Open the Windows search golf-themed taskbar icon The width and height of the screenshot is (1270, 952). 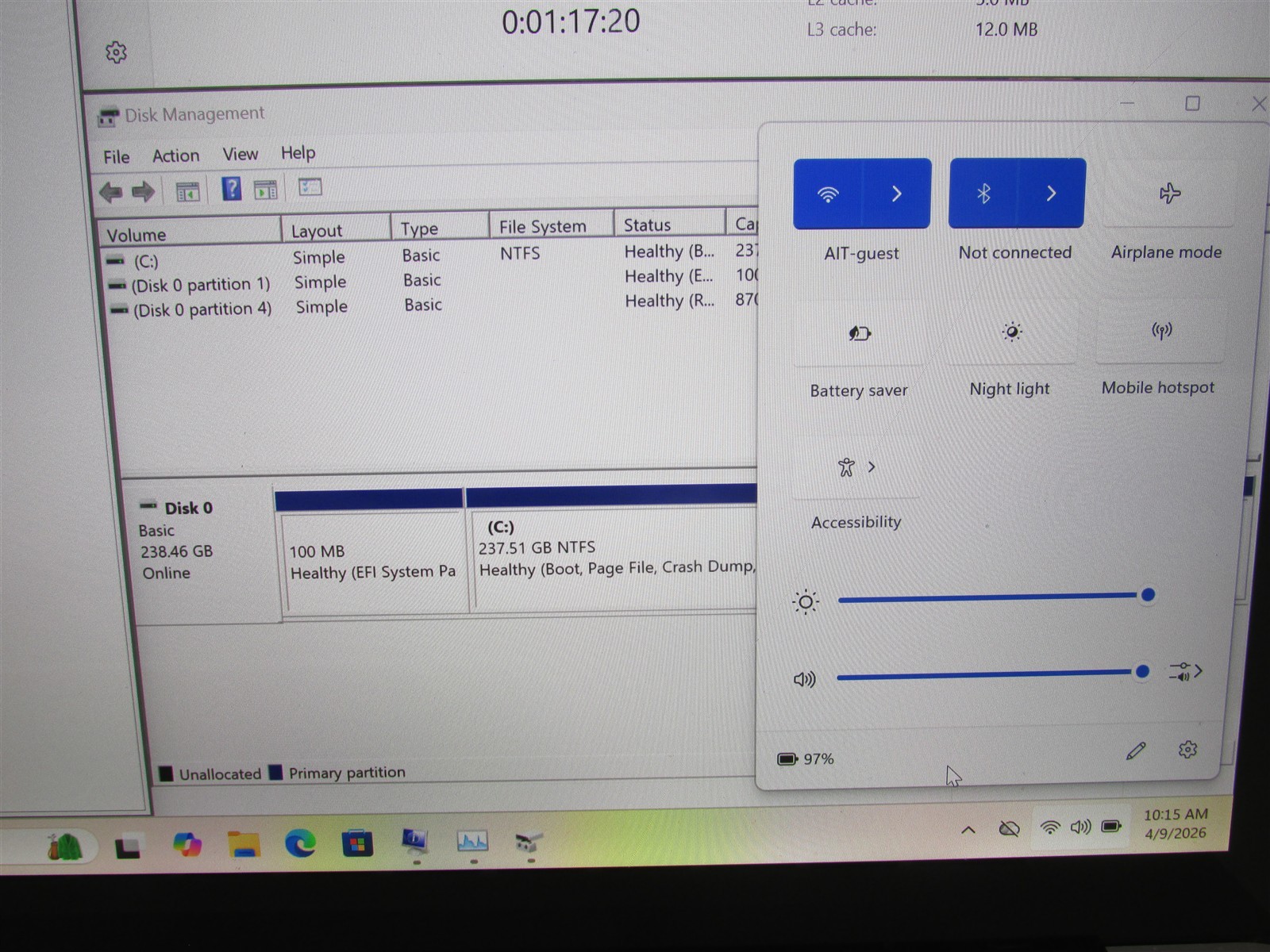pos(65,846)
